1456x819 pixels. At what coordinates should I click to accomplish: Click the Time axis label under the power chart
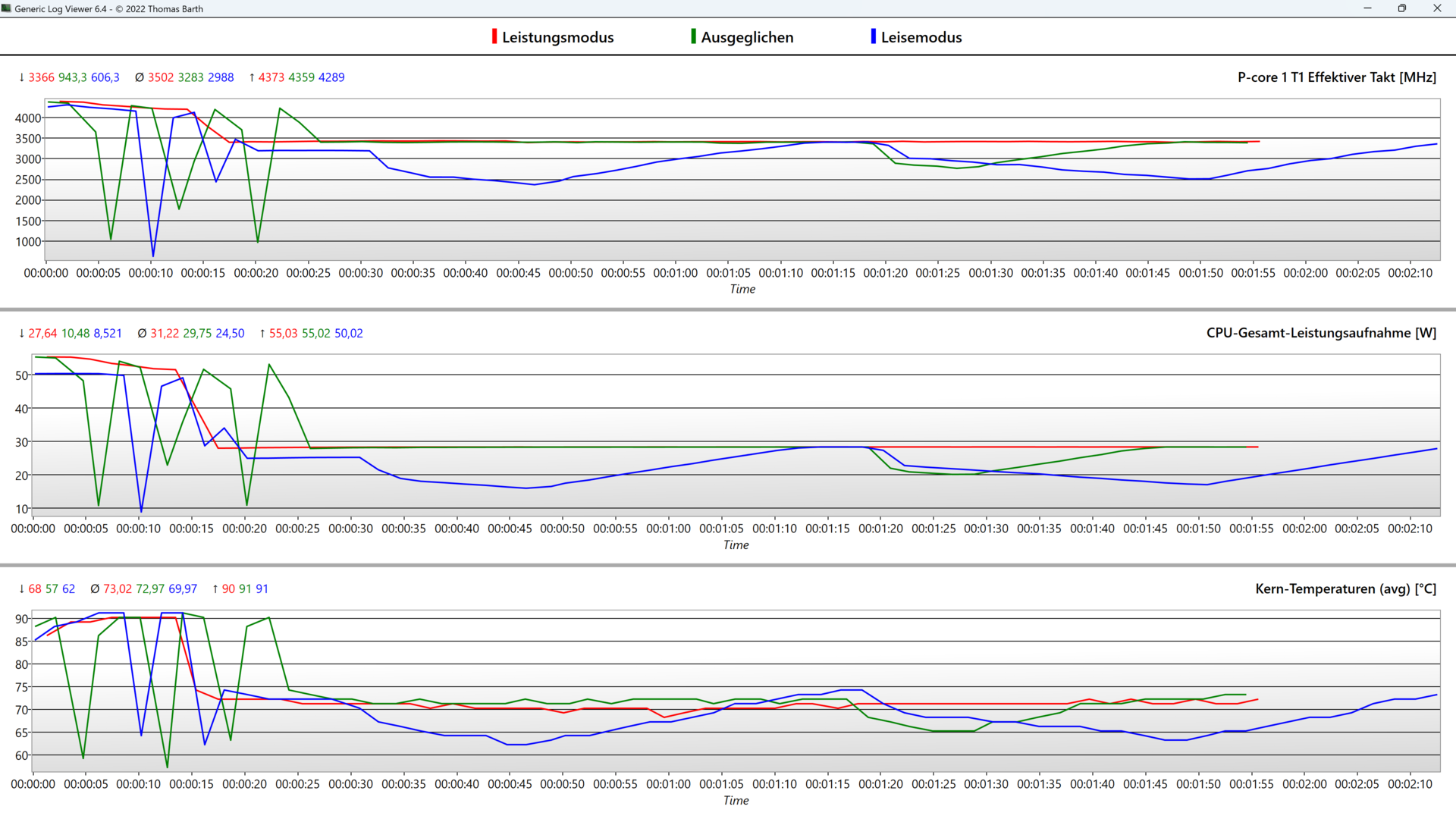[736, 544]
